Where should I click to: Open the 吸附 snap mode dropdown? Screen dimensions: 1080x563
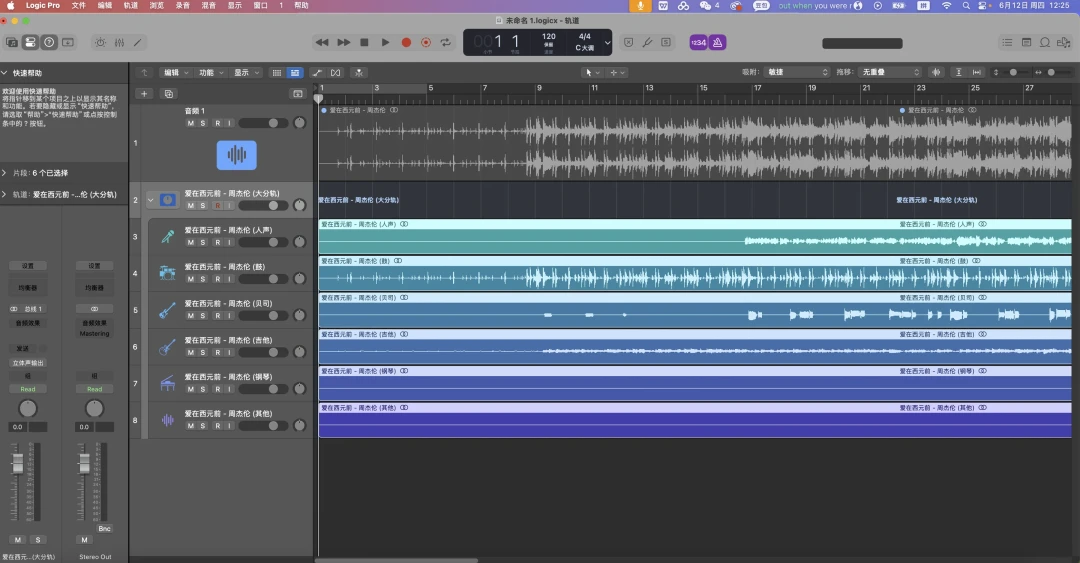[x=797, y=72]
